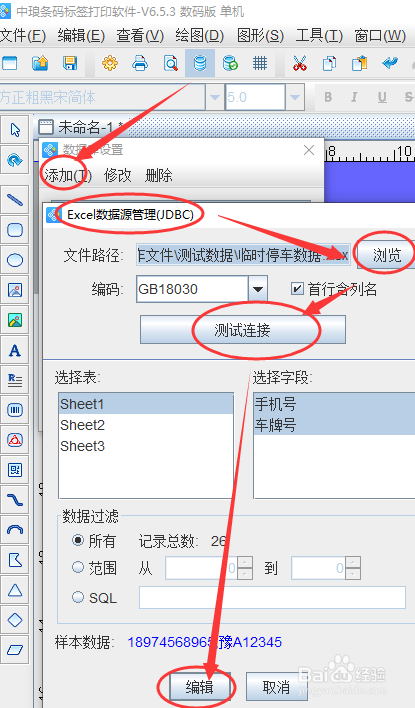This screenshot has height=708, width=415.
Task: Click the SQL filter text field
Action: click(x=272, y=597)
